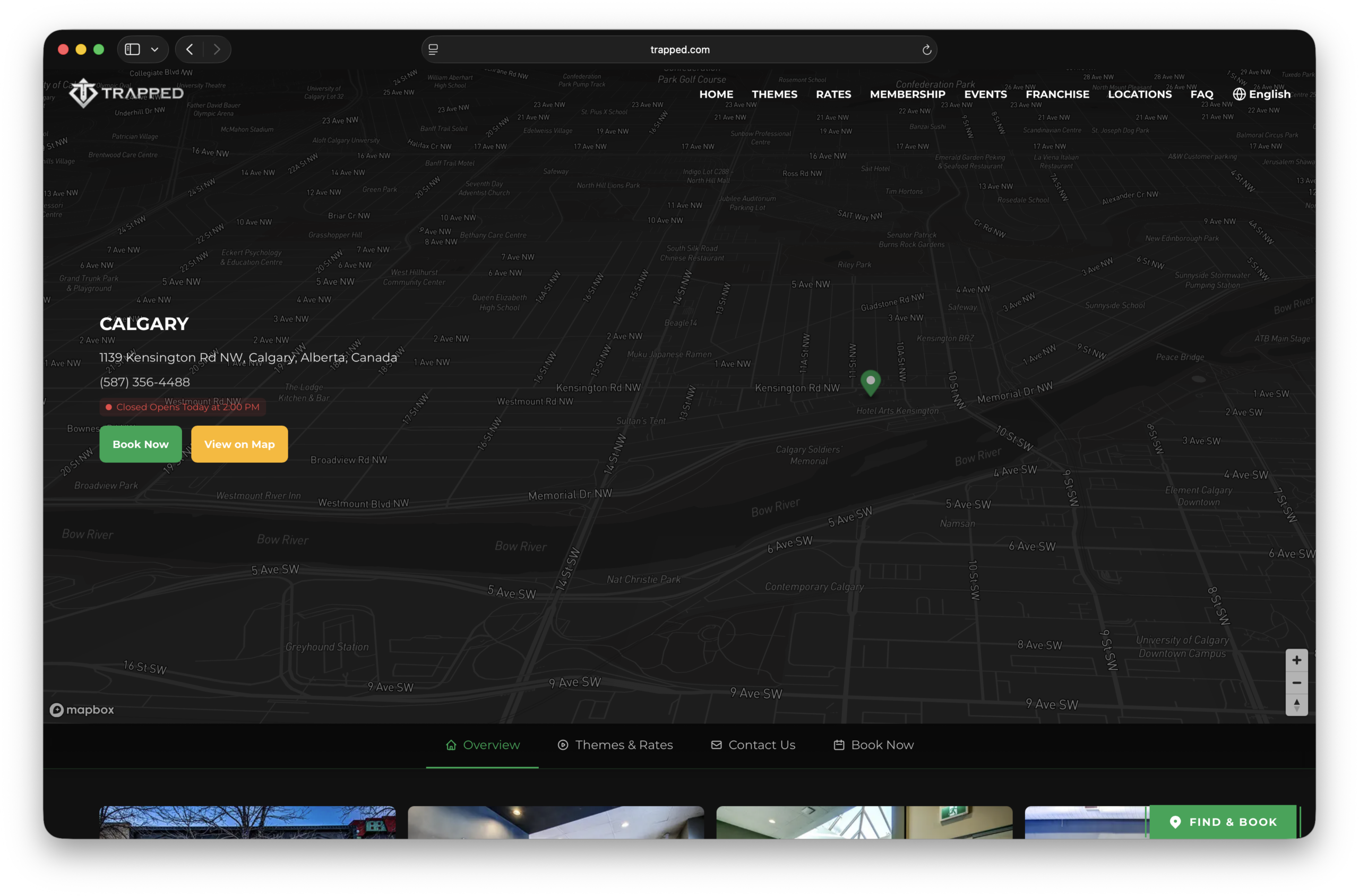Open the English language selector
The width and height of the screenshot is (1359, 896).
(x=1261, y=94)
